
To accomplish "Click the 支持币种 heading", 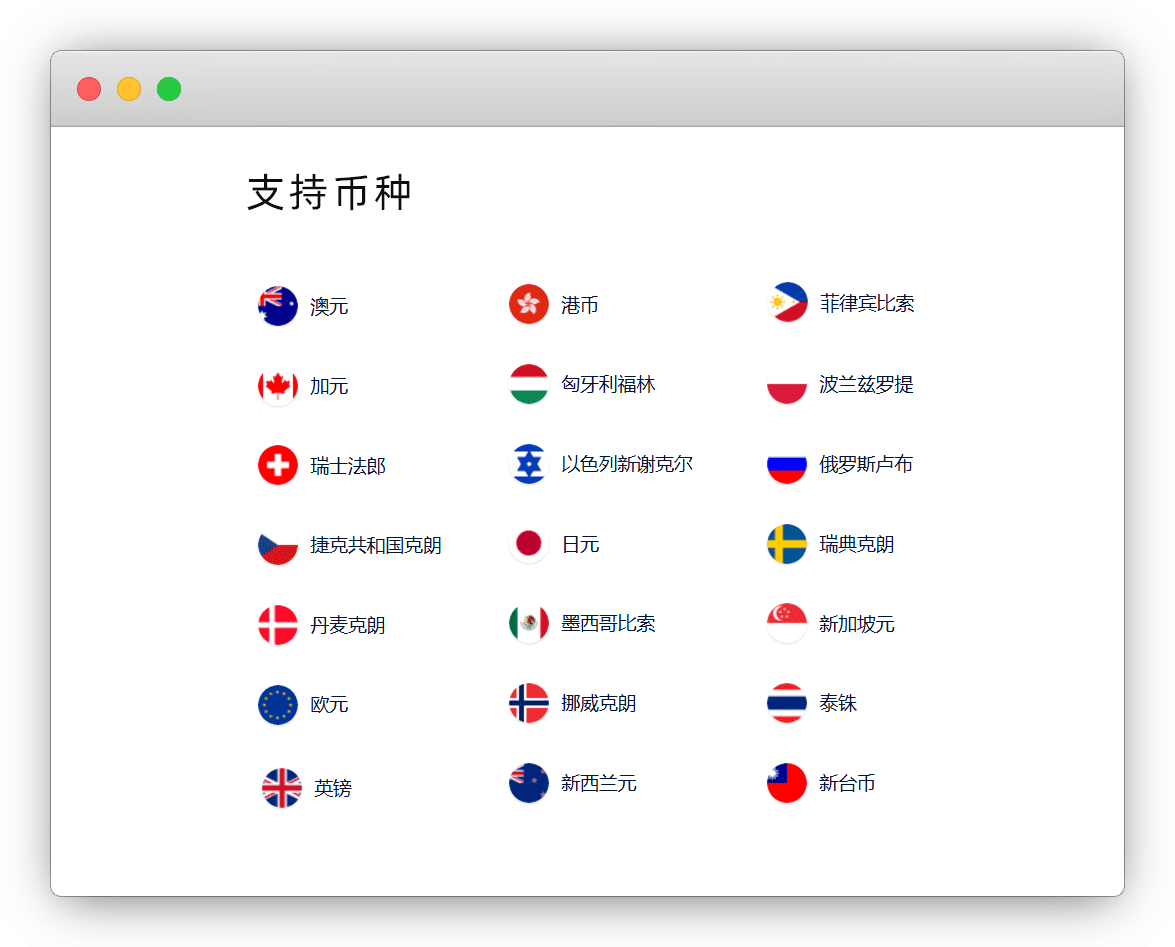I will click(329, 193).
